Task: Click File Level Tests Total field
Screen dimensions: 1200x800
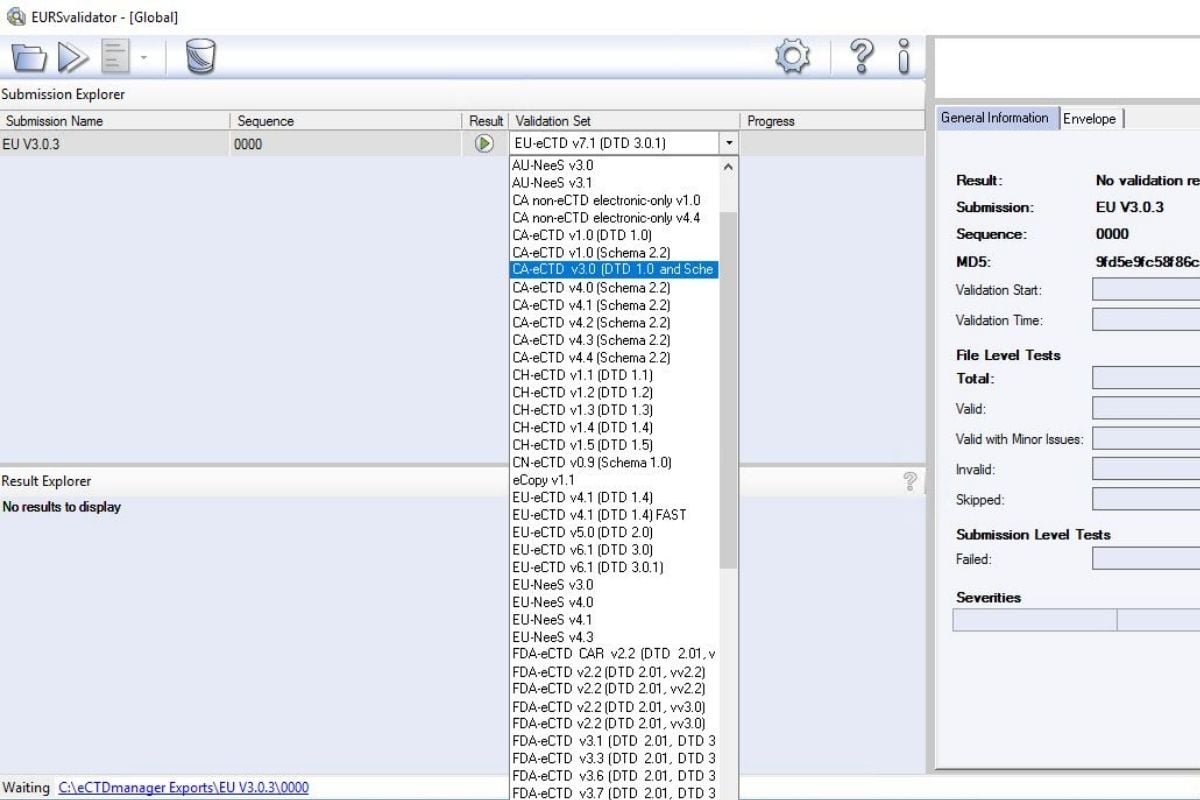Action: point(1146,378)
